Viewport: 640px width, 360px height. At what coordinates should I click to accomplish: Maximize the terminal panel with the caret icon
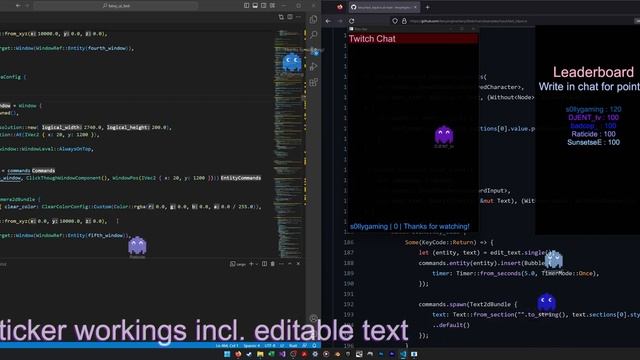[290, 264]
